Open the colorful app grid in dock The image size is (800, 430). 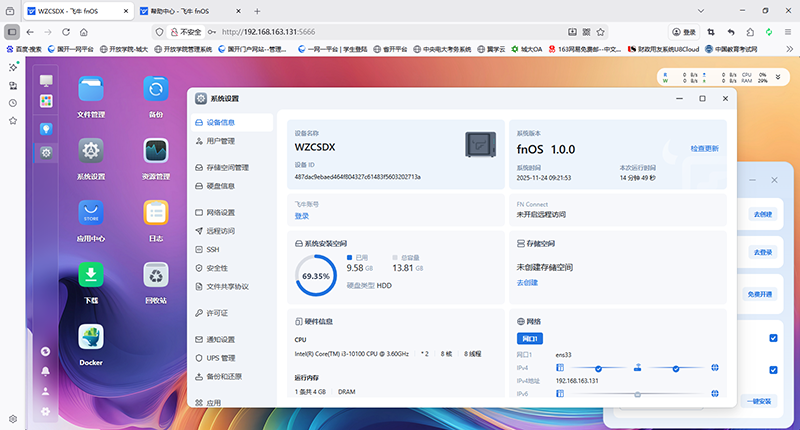pyautogui.click(x=46, y=101)
